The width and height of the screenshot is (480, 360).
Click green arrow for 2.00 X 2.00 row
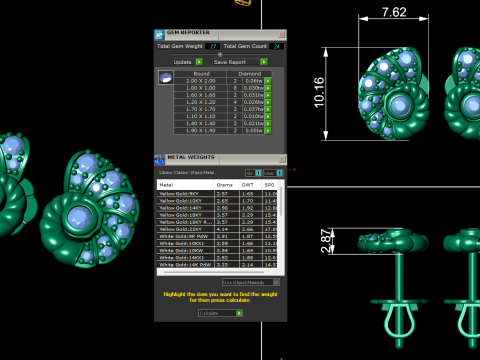268,81
